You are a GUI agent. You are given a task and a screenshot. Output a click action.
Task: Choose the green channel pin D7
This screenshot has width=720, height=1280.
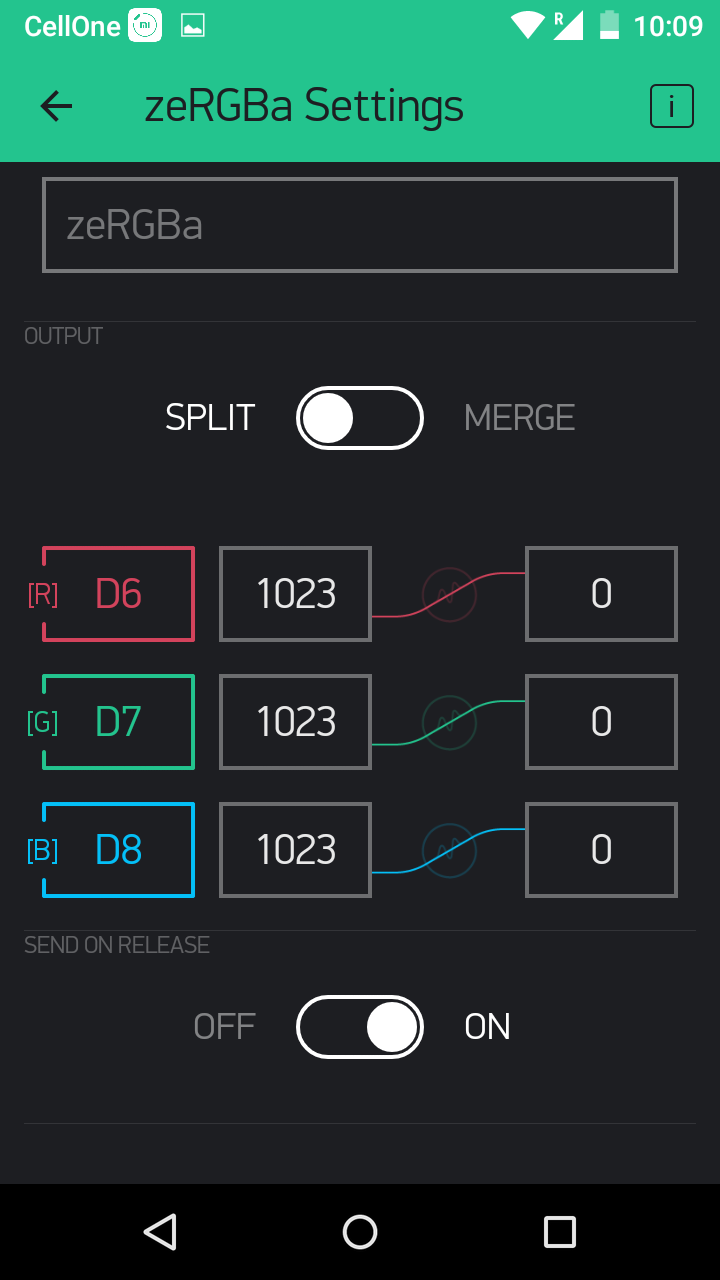click(x=118, y=722)
